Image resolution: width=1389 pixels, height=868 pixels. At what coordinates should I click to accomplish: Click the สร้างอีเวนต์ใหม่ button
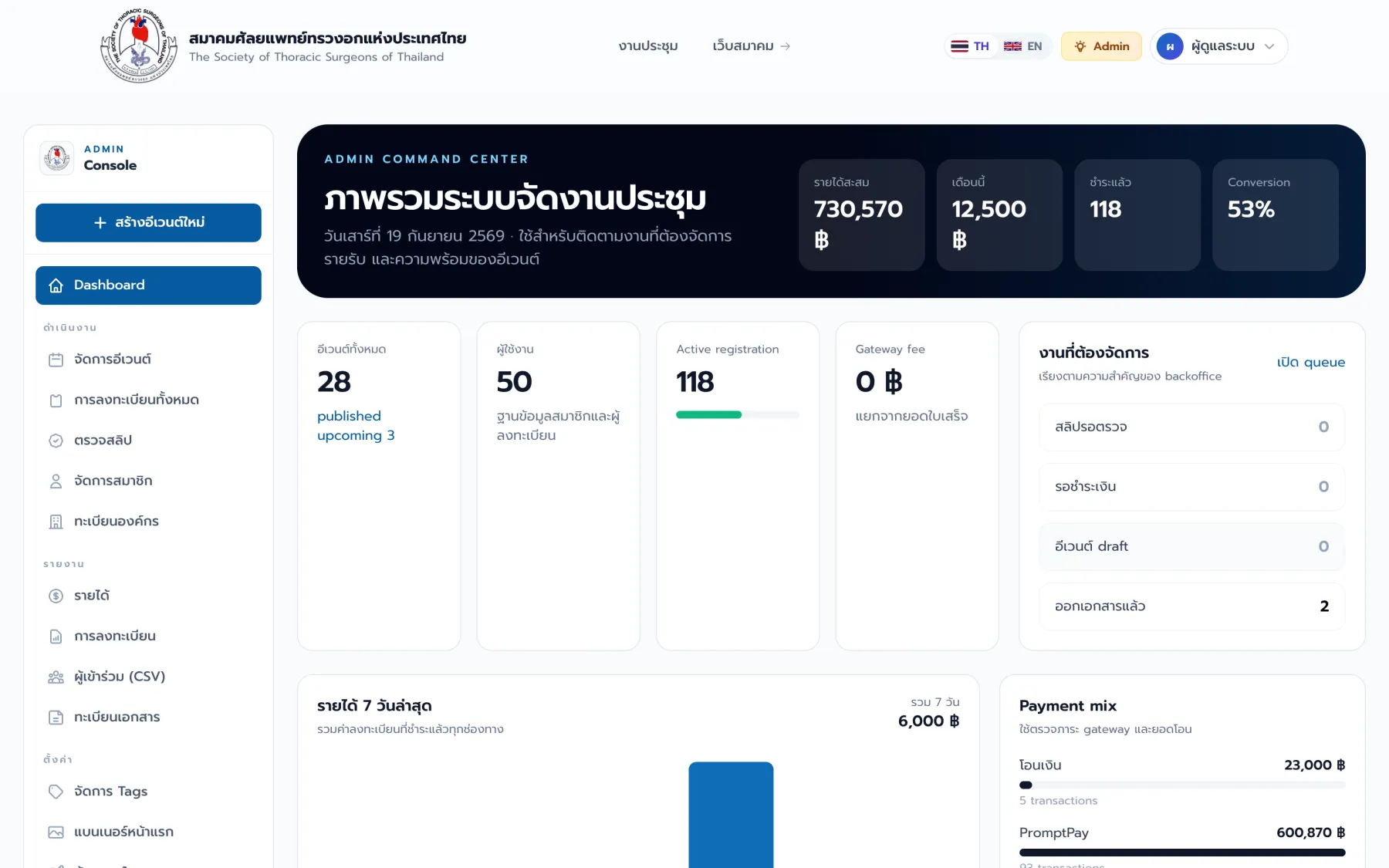click(148, 223)
